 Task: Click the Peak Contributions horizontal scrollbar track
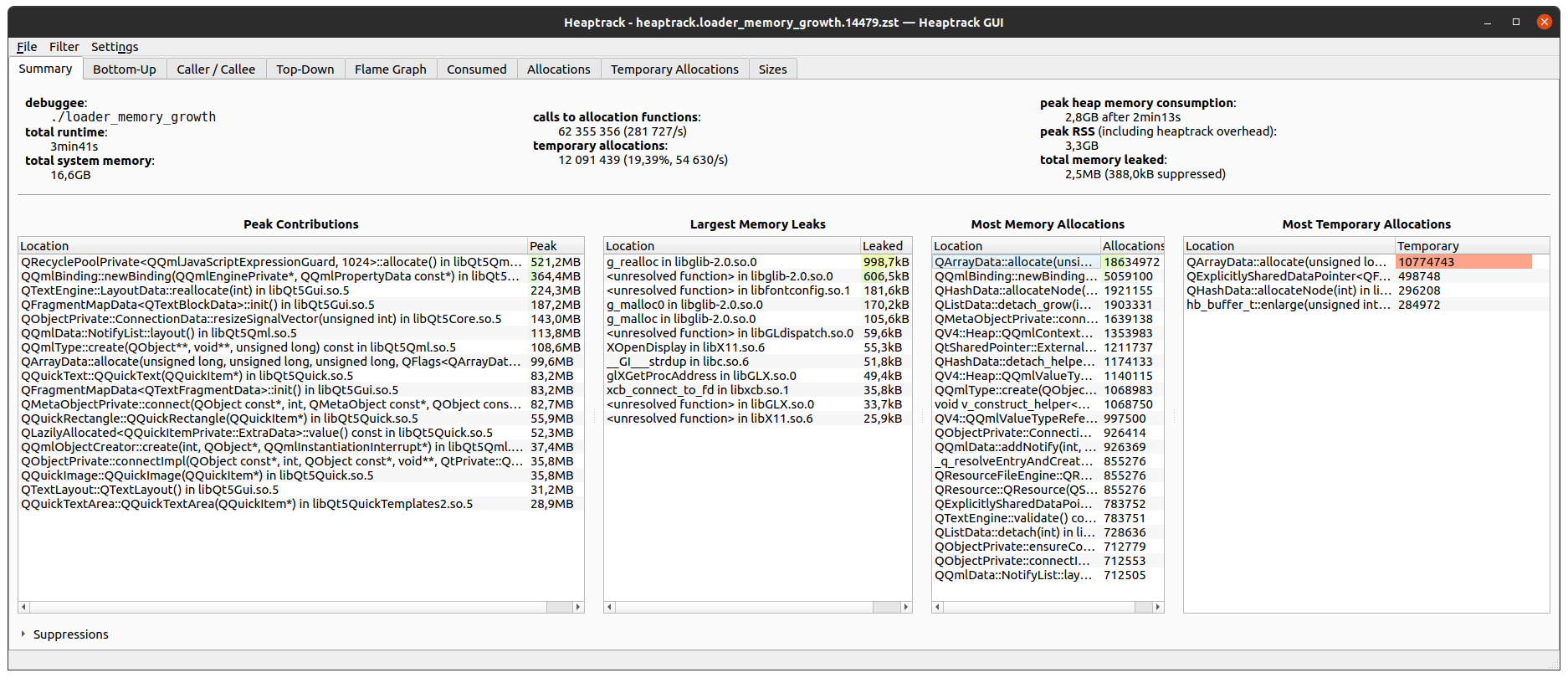click(x=301, y=607)
